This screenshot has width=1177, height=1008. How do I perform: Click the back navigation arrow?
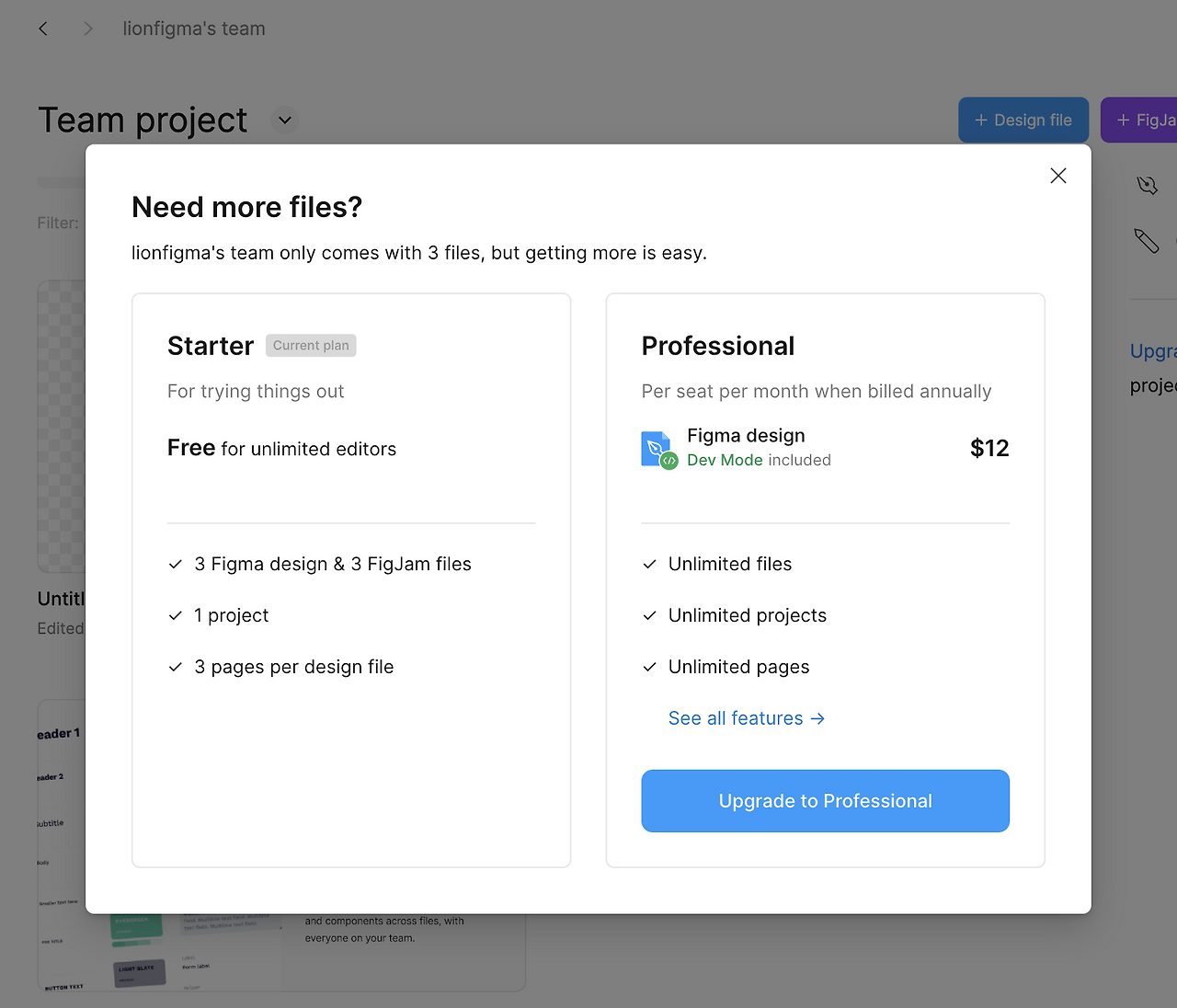click(x=43, y=29)
